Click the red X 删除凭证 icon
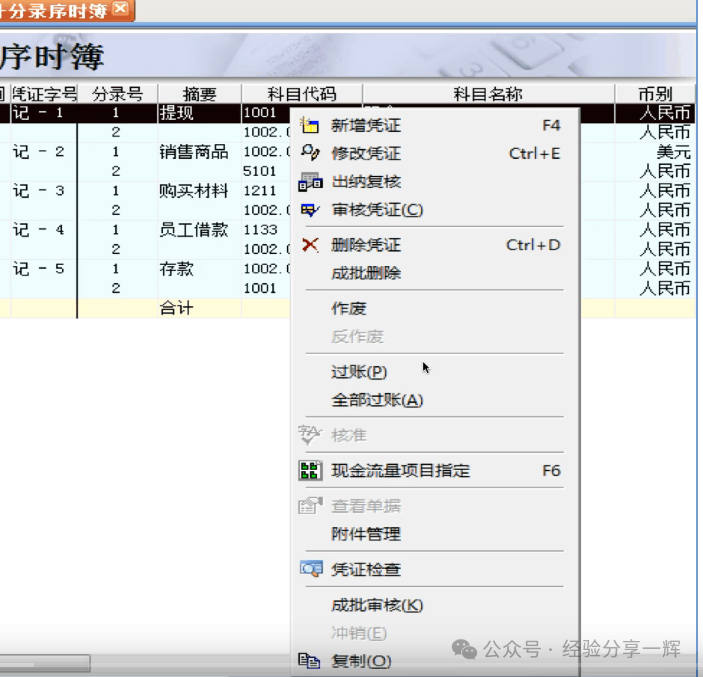The width and height of the screenshot is (703, 677). (310, 245)
